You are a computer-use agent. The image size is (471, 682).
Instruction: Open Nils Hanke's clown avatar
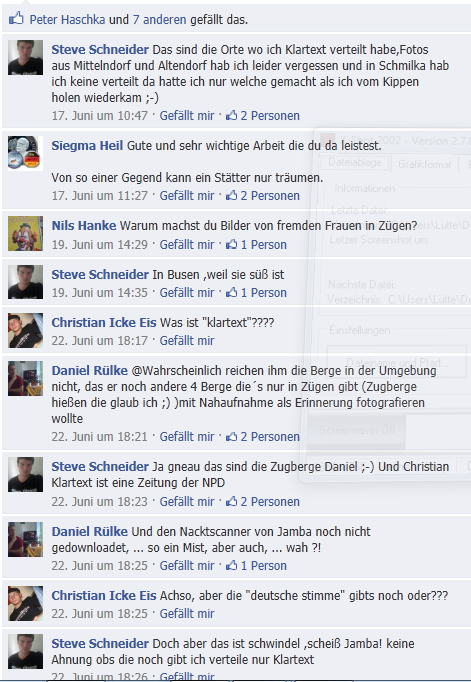click(x=25, y=234)
